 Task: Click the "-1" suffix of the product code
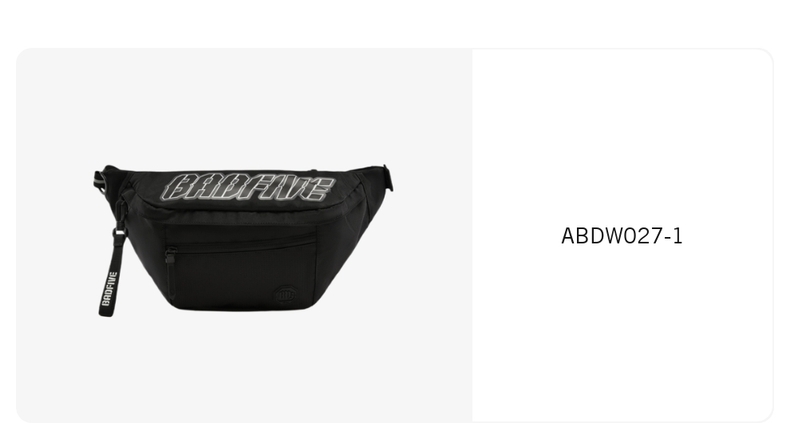pyautogui.click(x=674, y=236)
